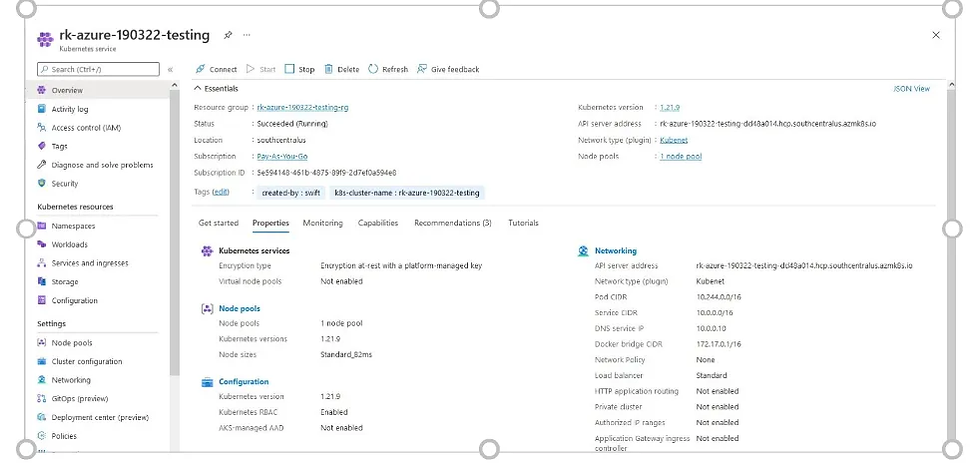
Task: Close the Kubernetes service blade
Action: point(936,35)
